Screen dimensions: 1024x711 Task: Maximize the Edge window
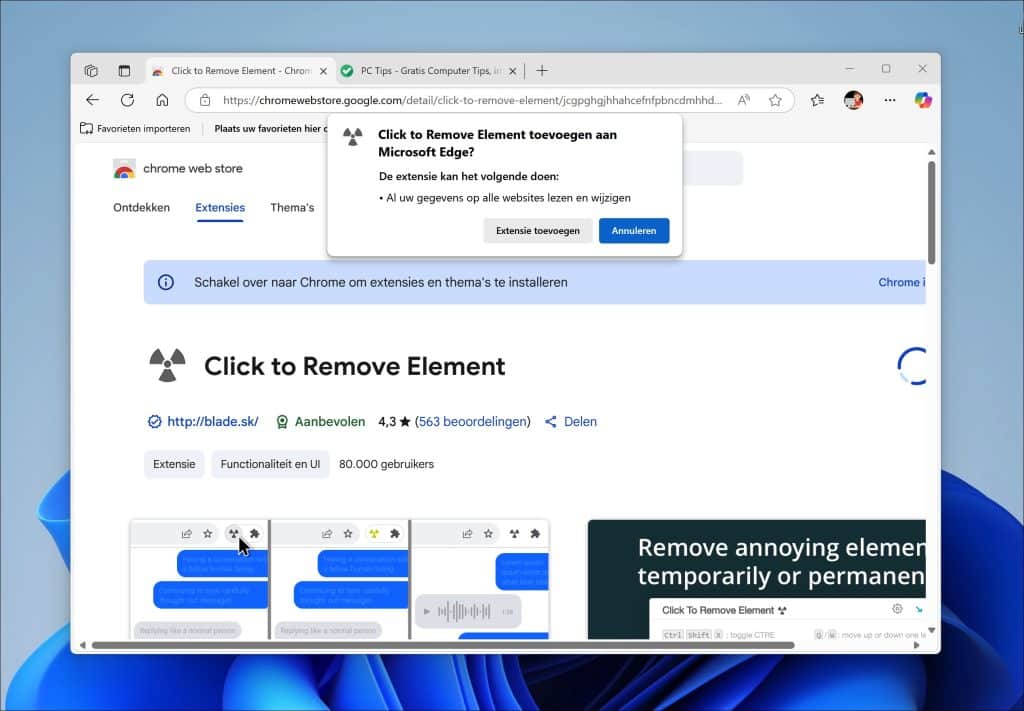click(886, 69)
